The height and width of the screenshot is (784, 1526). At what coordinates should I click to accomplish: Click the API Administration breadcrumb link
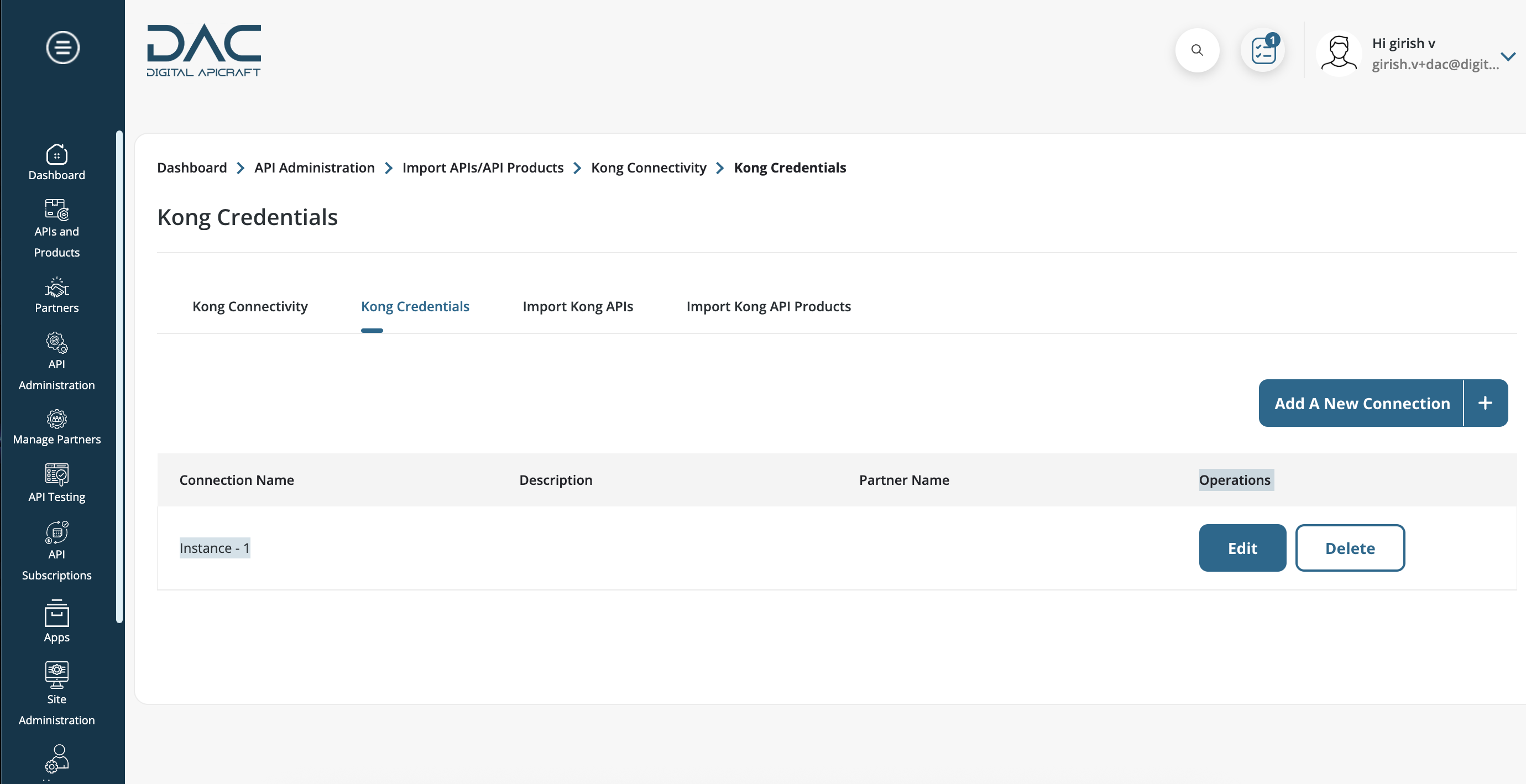(315, 168)
